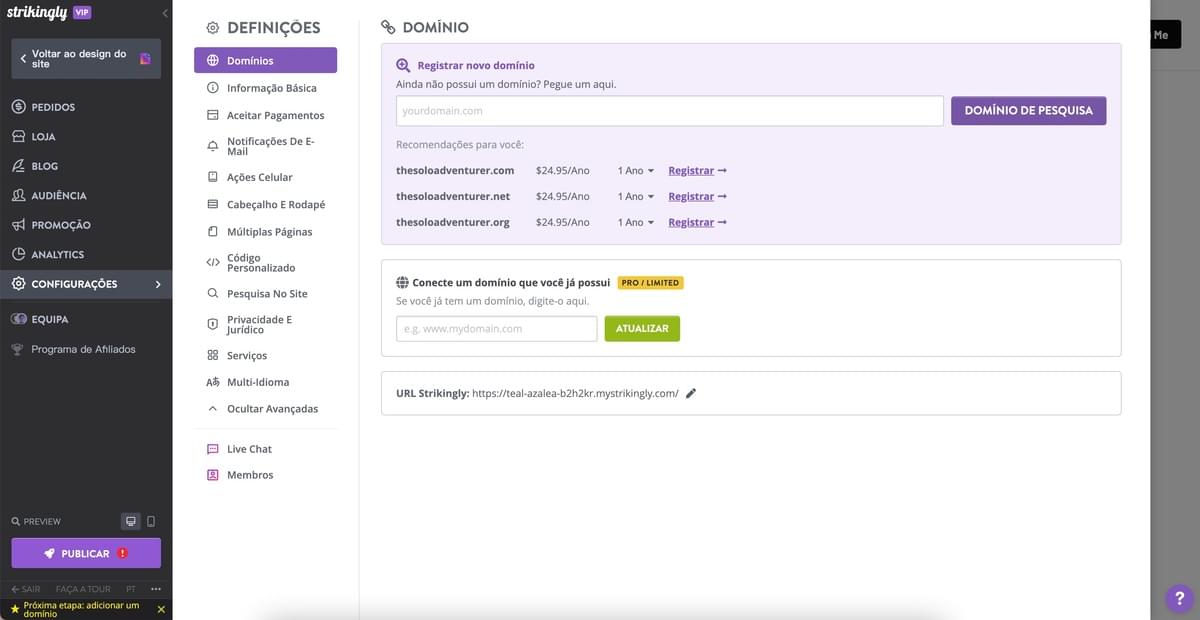Open Notificações De E-Mail settings
The image size is (1200, 620).
pyautogui.click(x=265, y=146)
